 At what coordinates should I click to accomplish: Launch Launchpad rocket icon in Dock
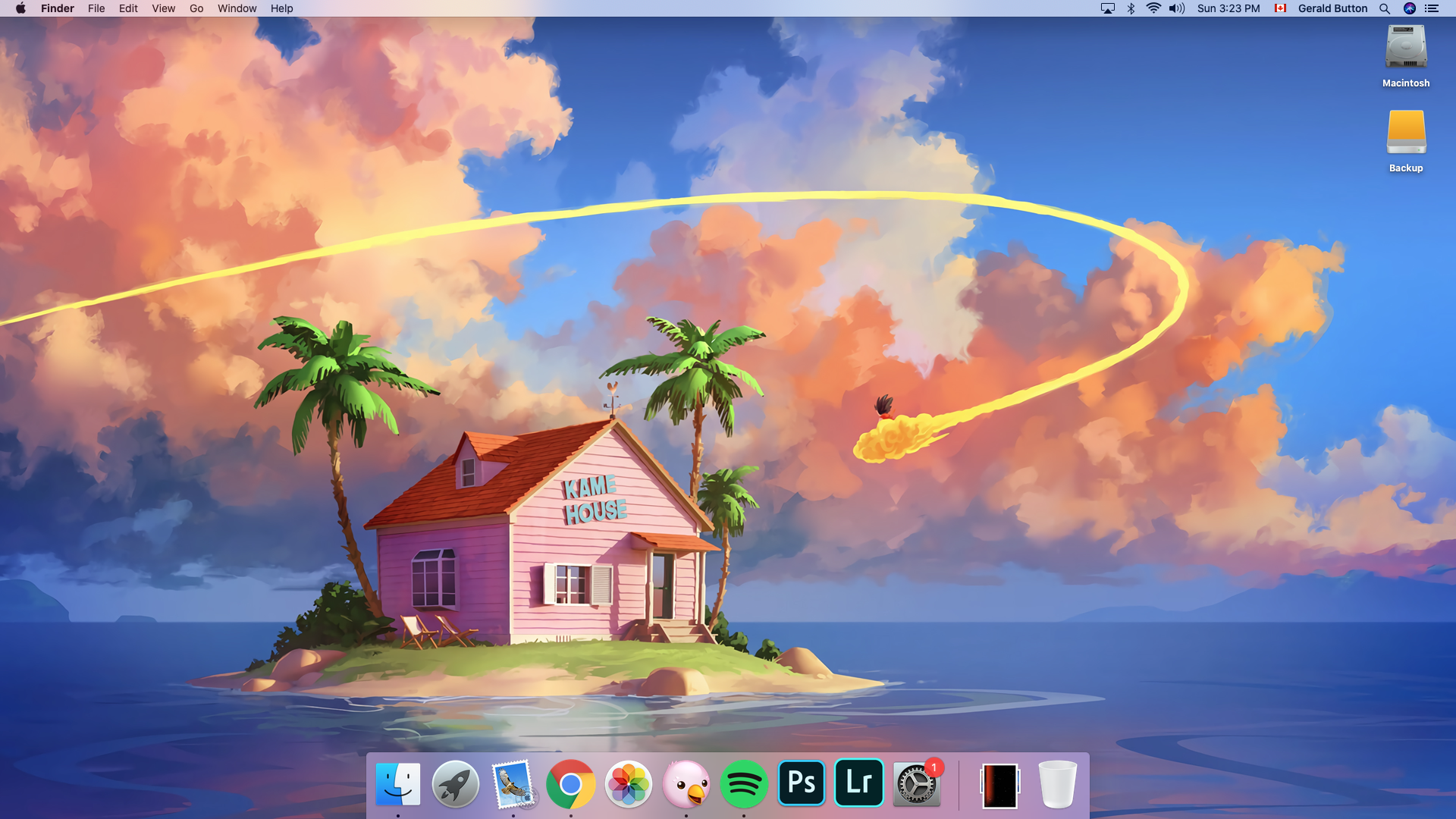pos(456,784)
